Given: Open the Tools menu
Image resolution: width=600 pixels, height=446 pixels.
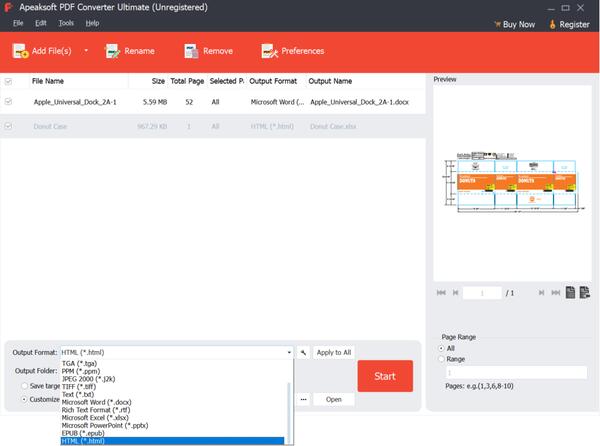Looking at the screenshot, I should [x=65, y=22].
